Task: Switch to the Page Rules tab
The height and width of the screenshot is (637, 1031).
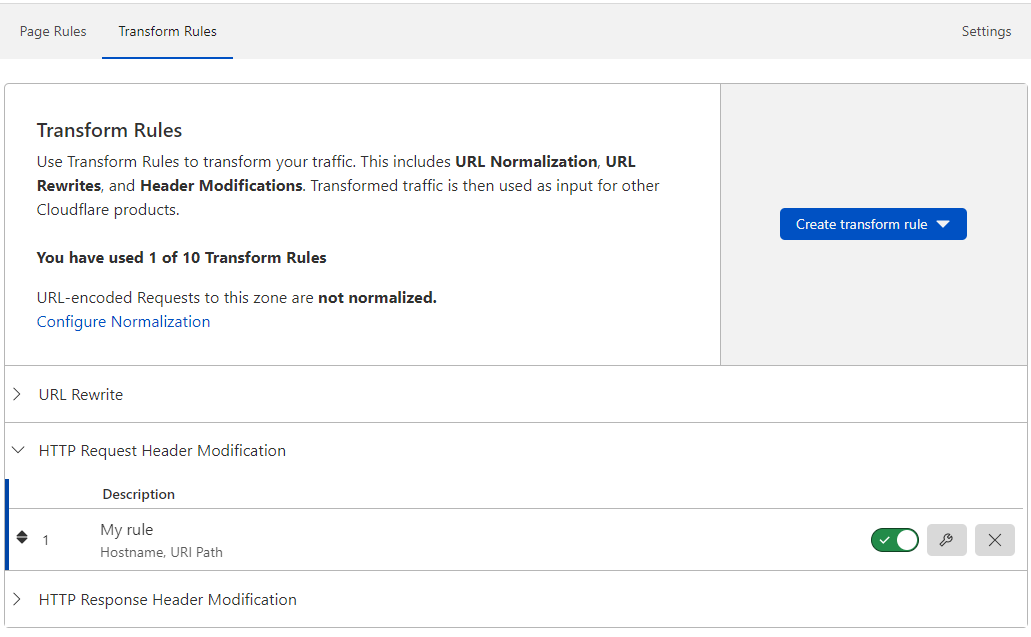Action: [52, 31]
